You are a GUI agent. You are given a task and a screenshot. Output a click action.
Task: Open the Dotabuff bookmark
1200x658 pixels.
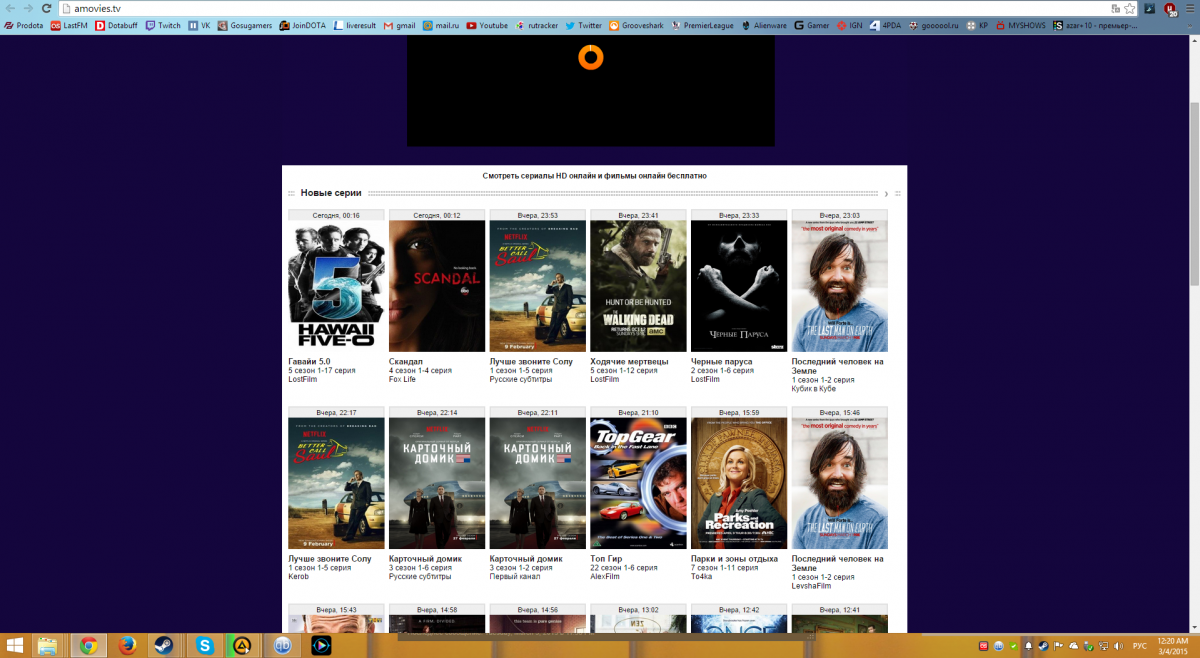tap(117, 25)
